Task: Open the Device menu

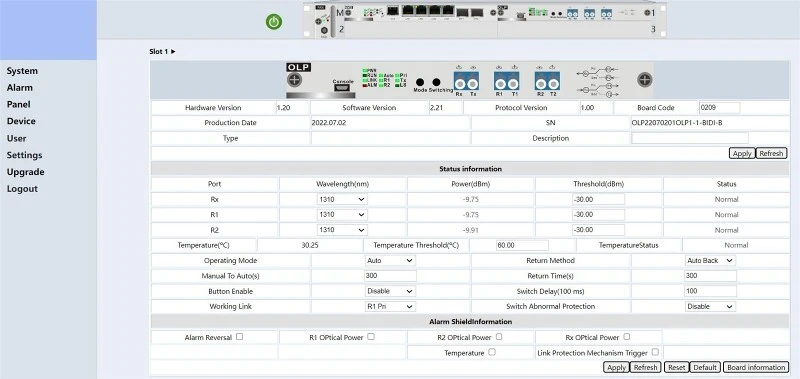Action: click(x=21, y=121)
